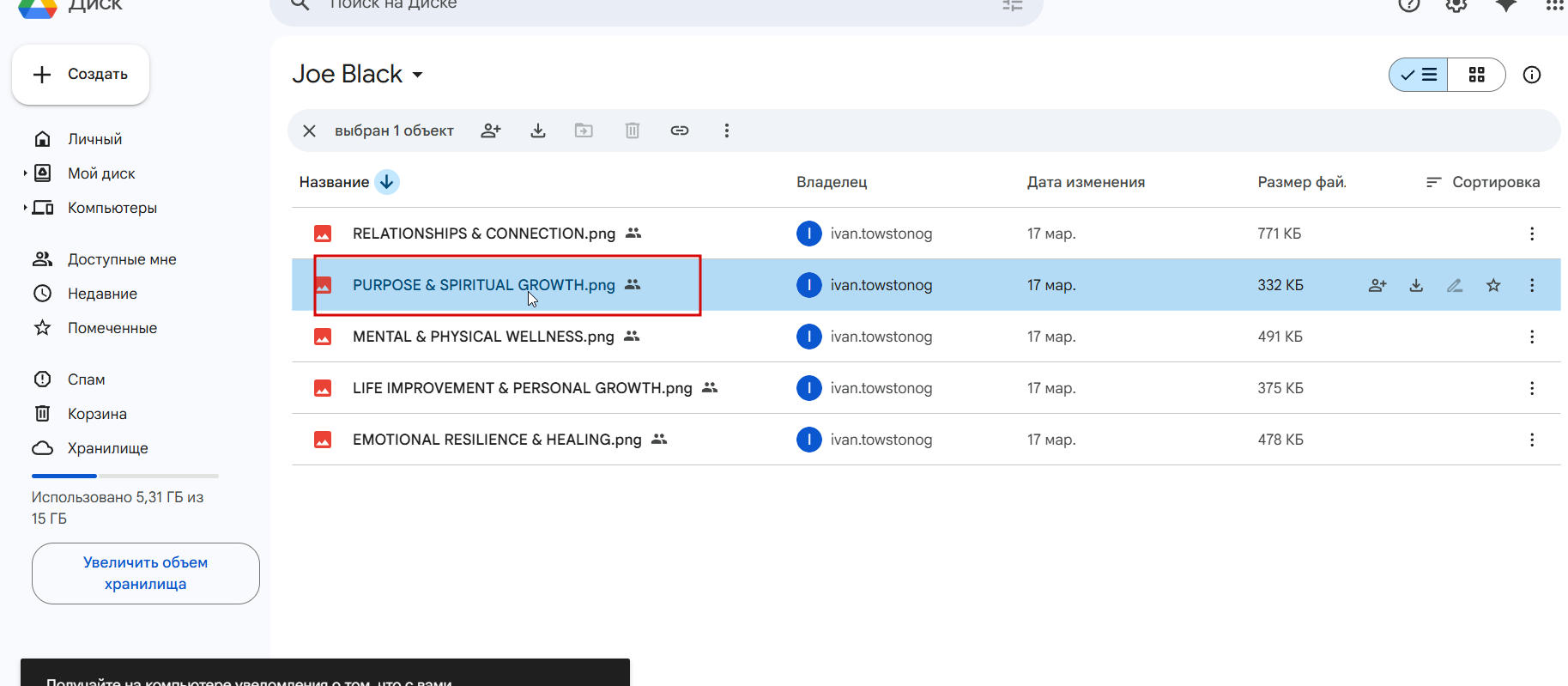Copy link with the chain toolbar icon
Image resolution: width=1568 pixels, height=686 pixels.
[x=680, y=131]
